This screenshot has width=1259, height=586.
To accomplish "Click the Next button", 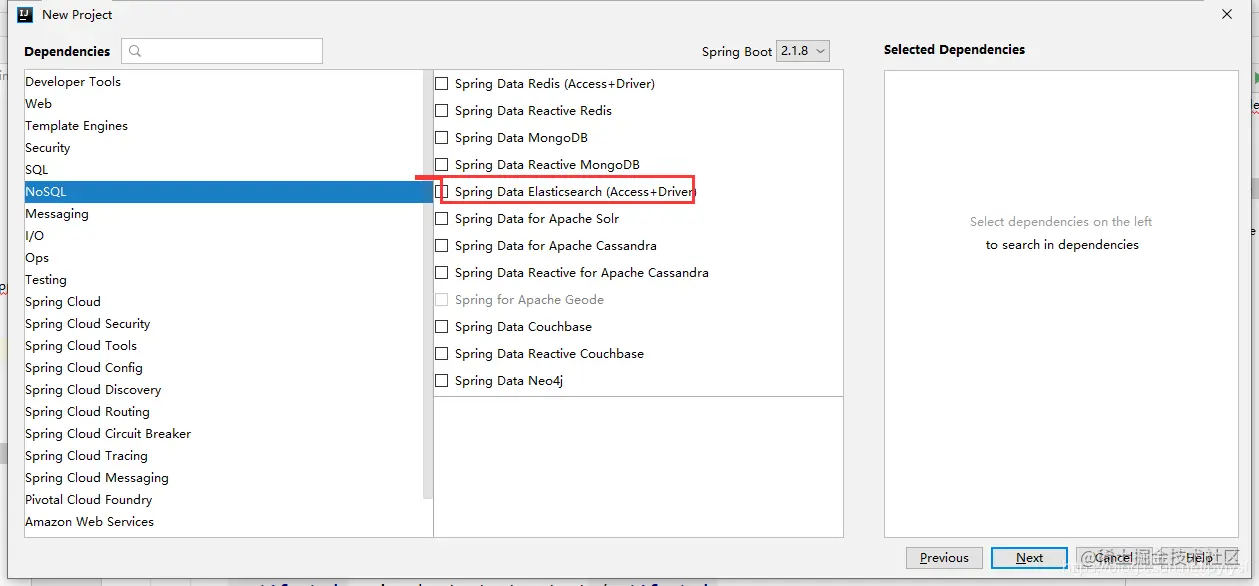I will (1029, 558).
